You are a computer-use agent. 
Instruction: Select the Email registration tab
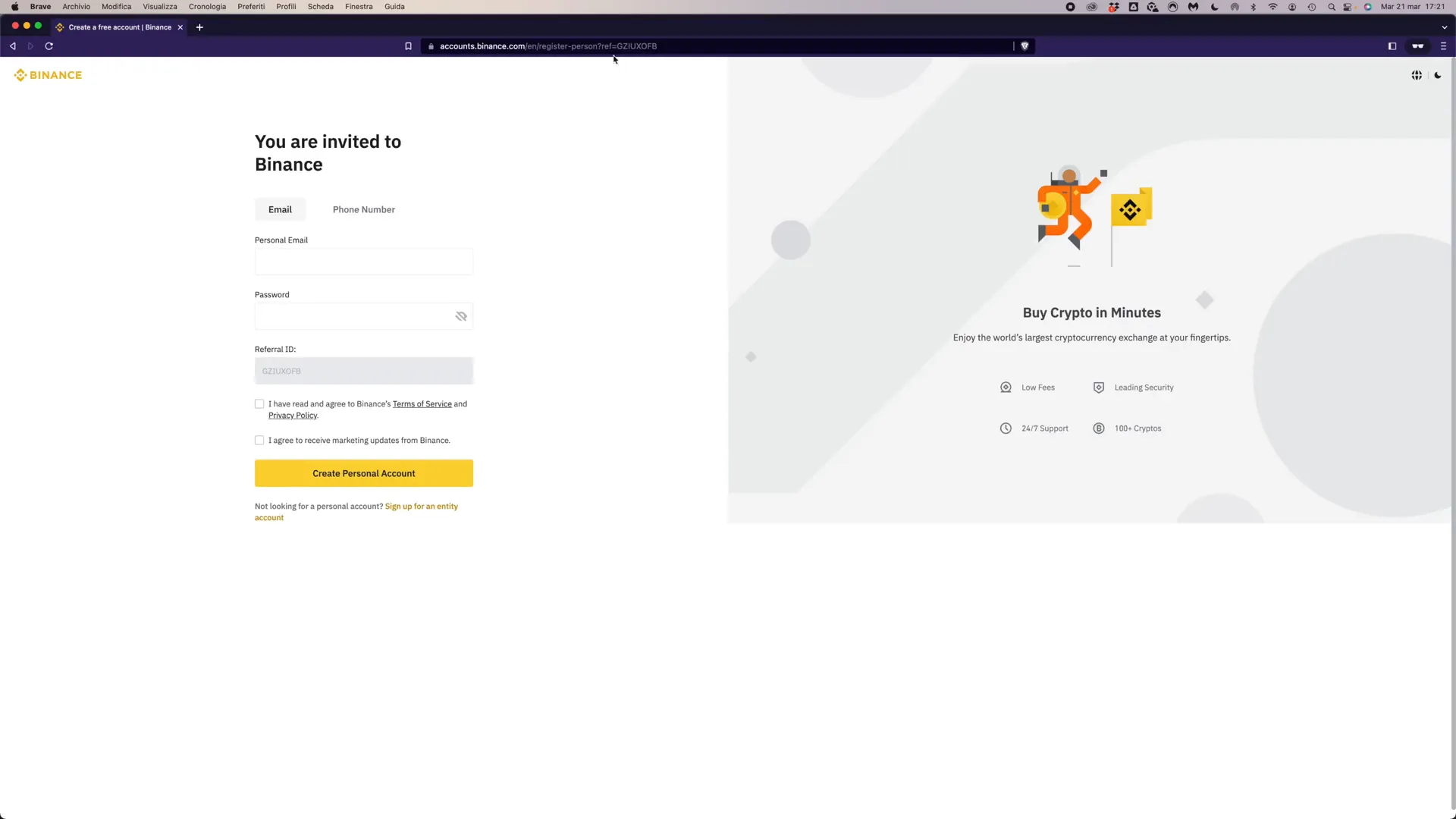(x=280, y=209)
